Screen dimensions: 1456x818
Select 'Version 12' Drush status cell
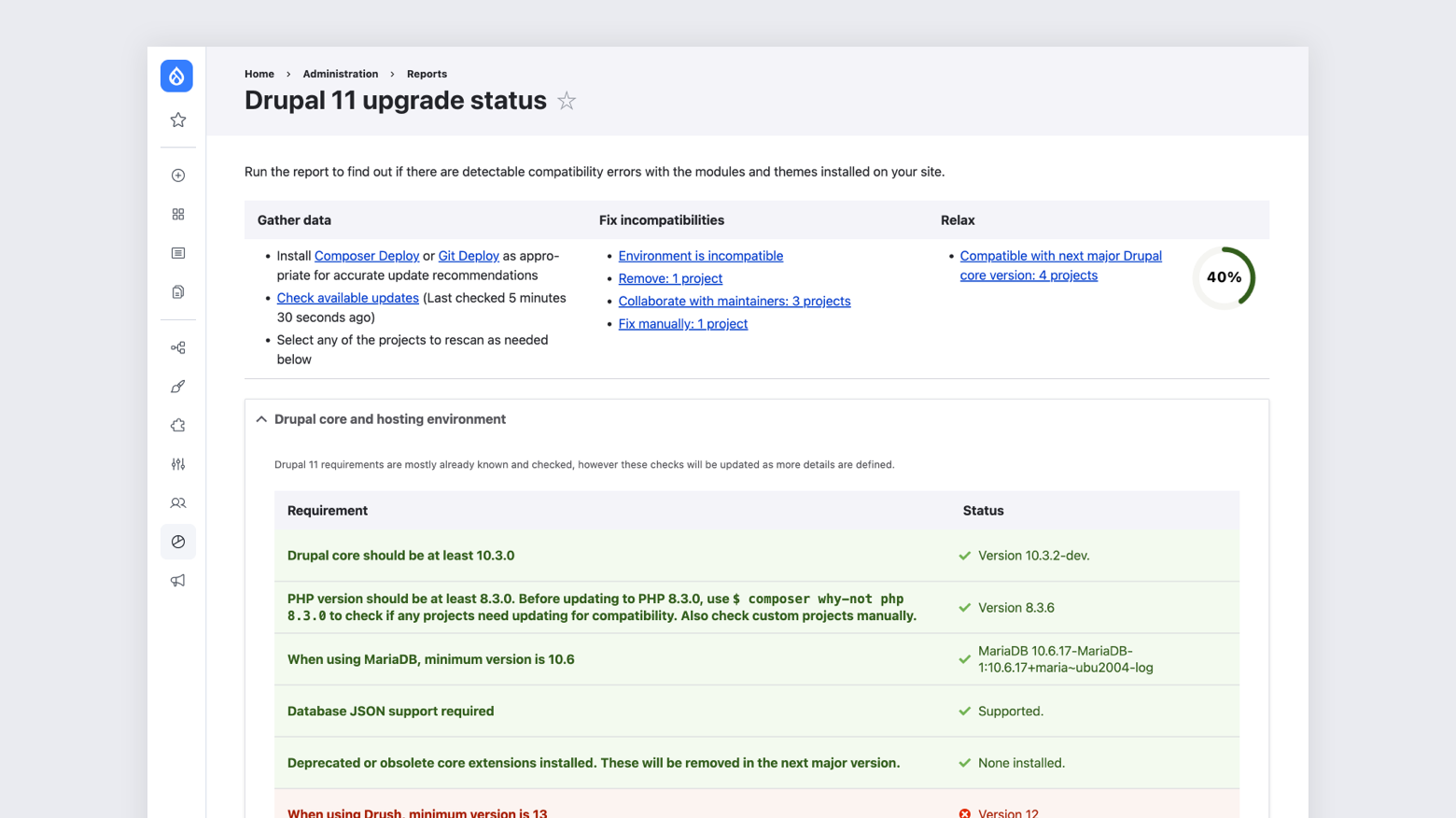(x=1009, y=812)
